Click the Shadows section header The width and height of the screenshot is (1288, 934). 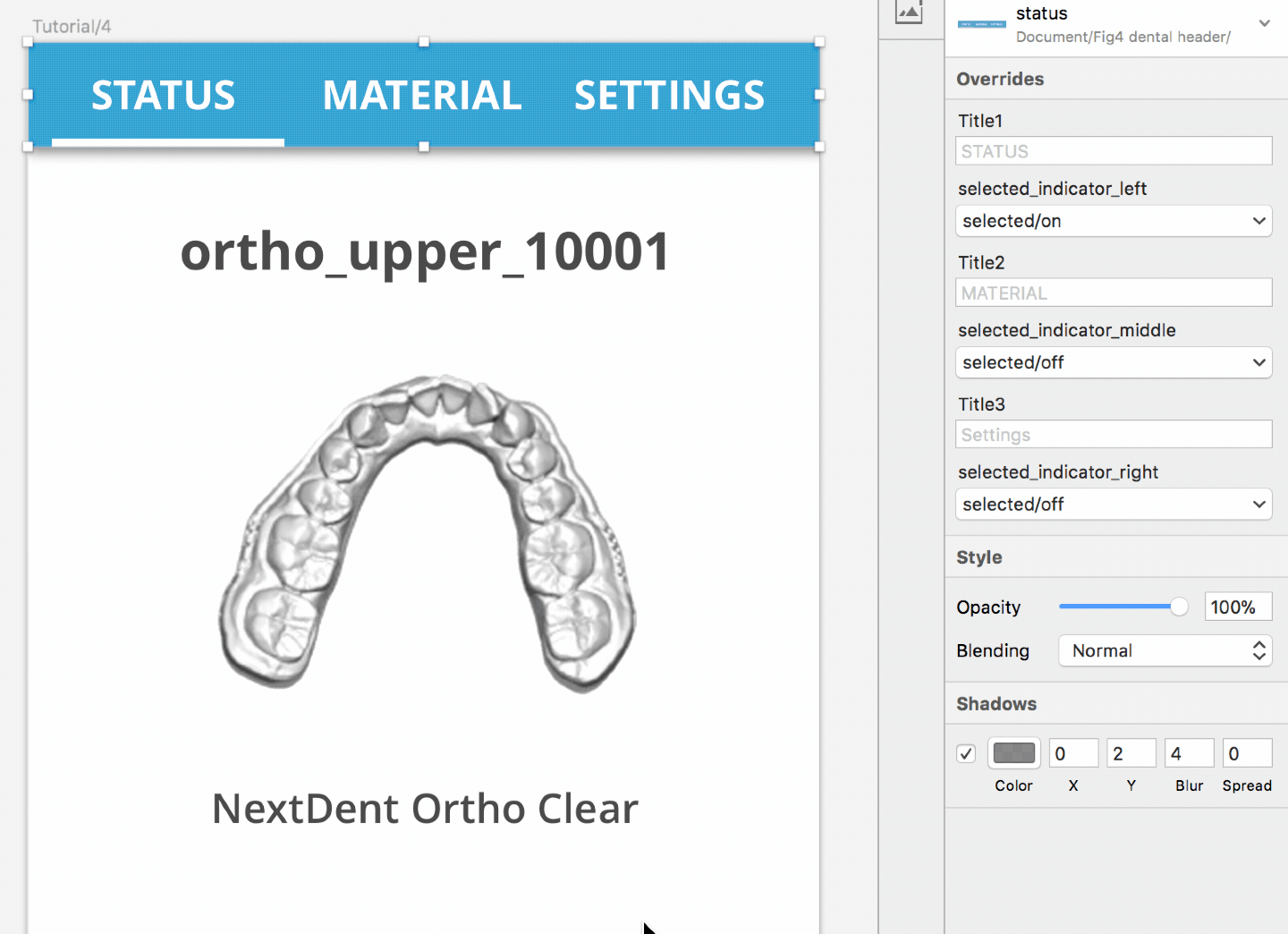[996, 704]
